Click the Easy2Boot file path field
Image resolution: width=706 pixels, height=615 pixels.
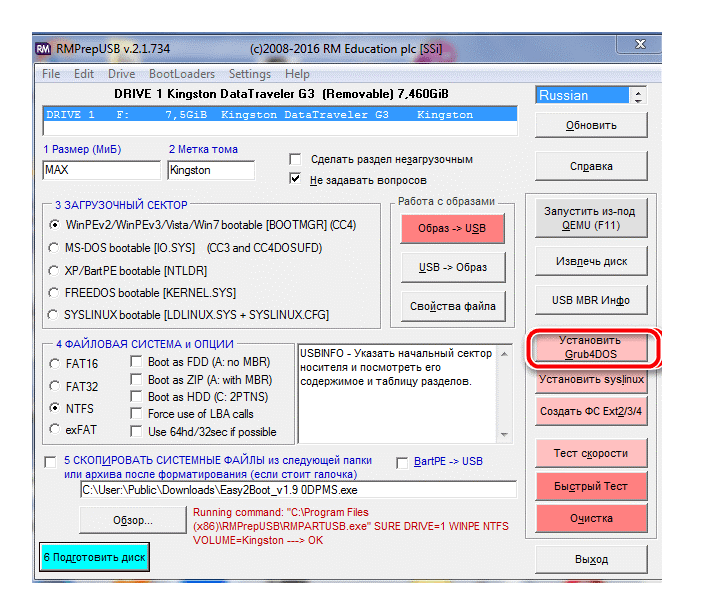tap(299, 490)
